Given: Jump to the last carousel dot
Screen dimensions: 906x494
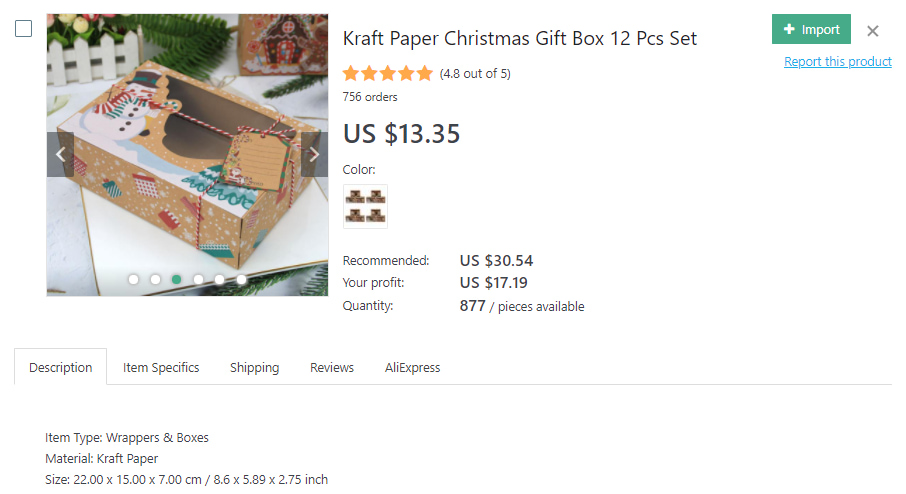Looking at the screenshot, I should tap(241, 280).
